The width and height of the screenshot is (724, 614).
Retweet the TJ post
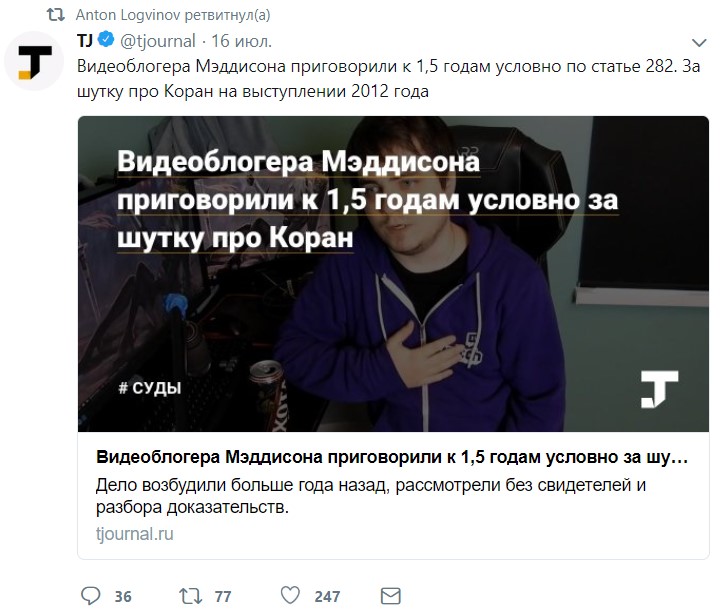pyautogui.click(x=191, y=596)
